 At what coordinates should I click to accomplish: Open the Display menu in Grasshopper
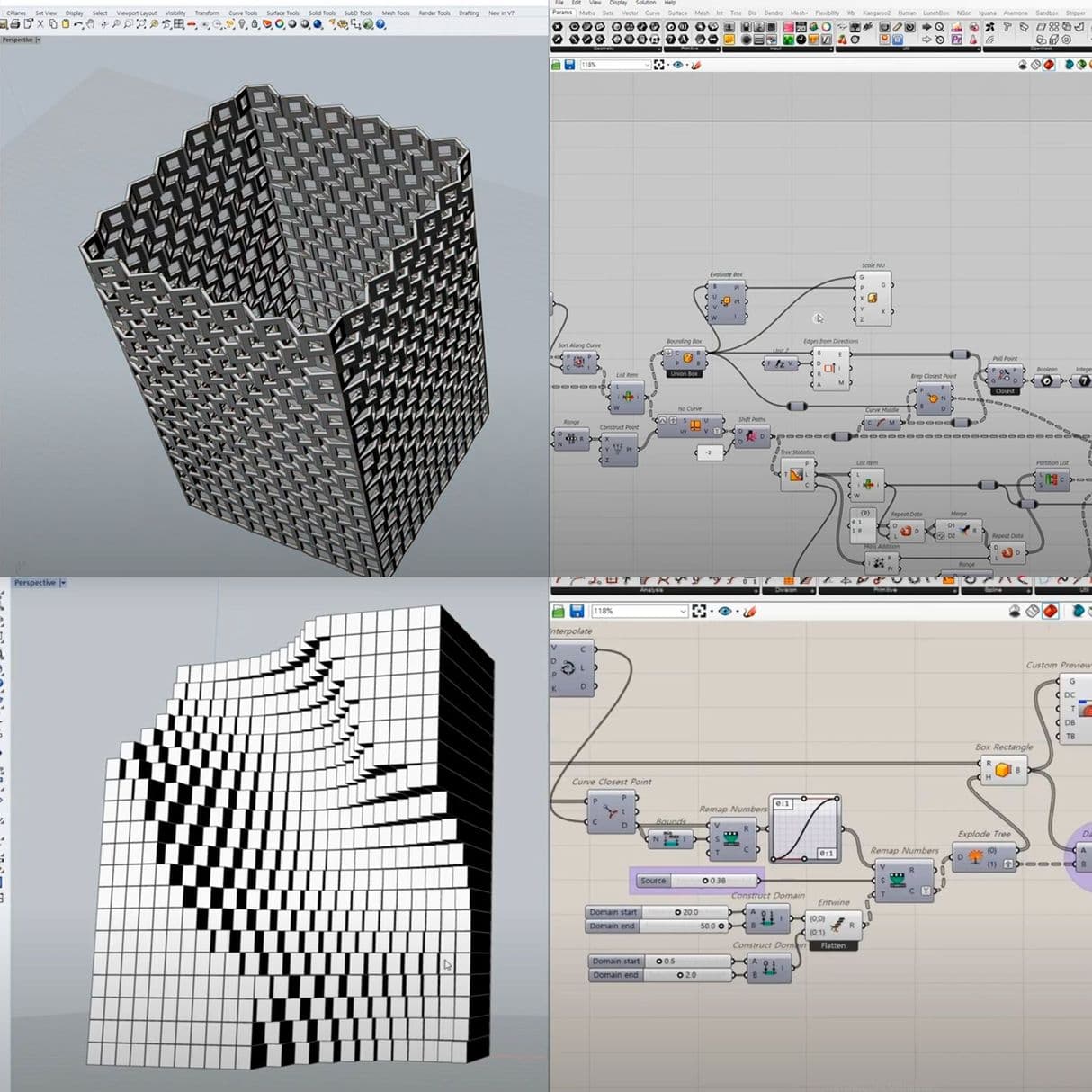pos(619,3)
